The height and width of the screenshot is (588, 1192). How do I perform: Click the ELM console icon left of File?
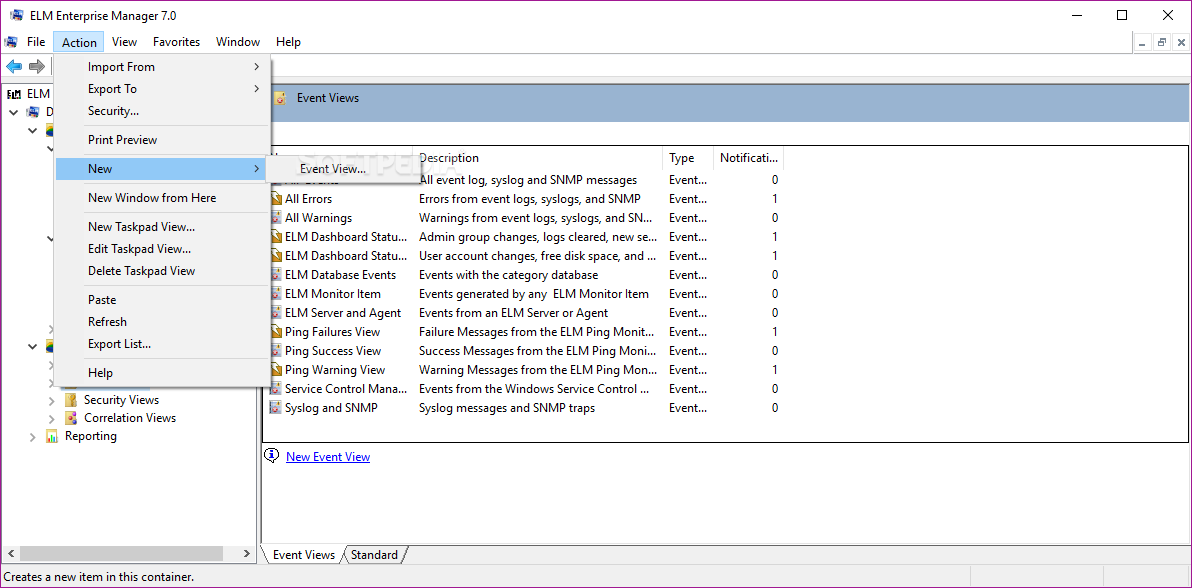11,42
